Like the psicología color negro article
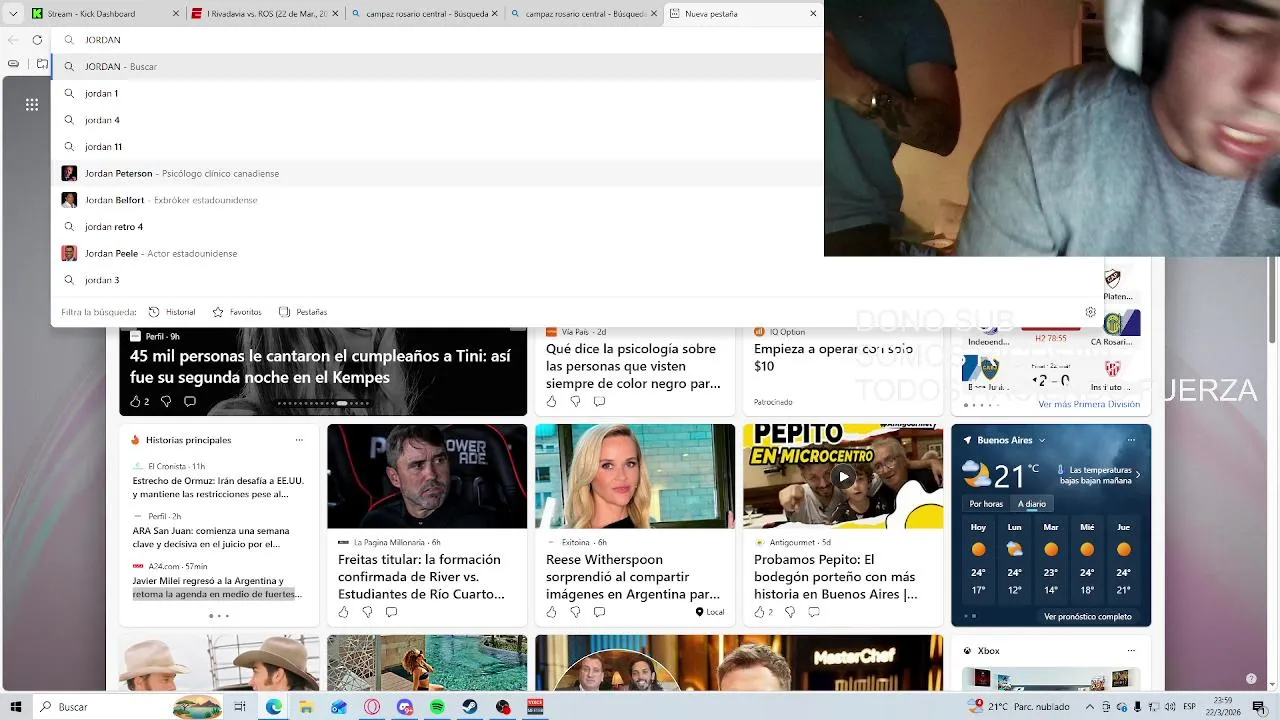 click(x=551, y=401)
